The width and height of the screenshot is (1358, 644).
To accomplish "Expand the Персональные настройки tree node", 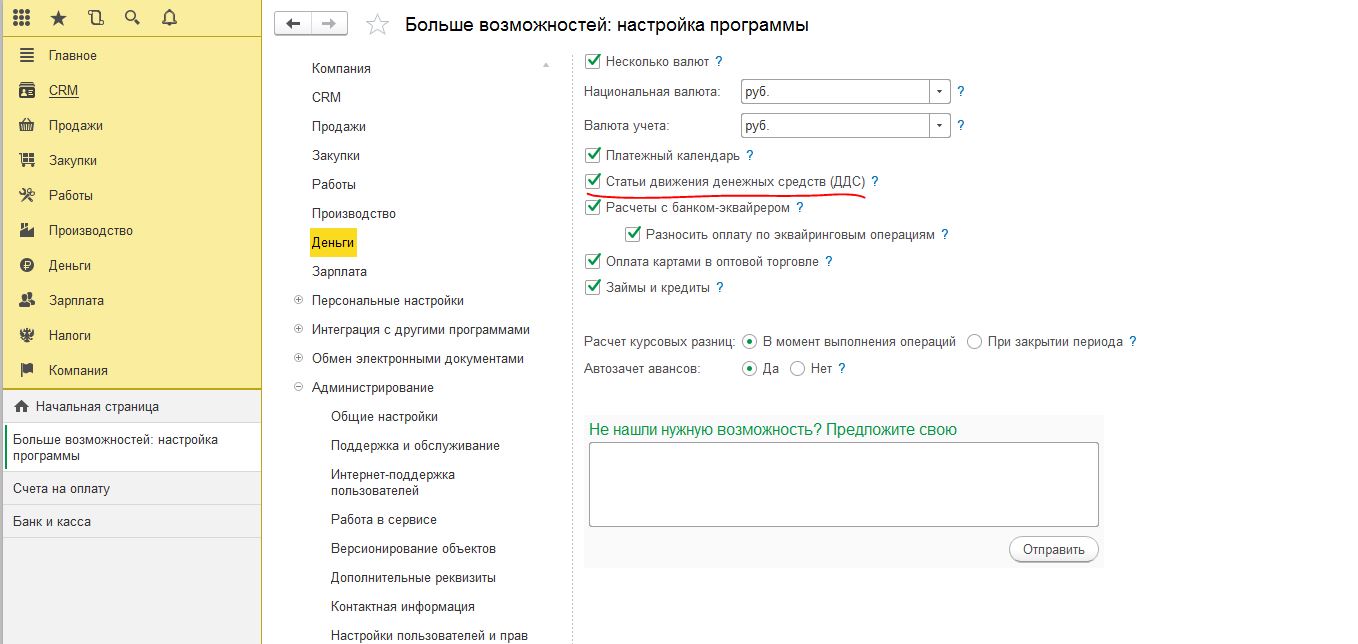I will 299,300.
